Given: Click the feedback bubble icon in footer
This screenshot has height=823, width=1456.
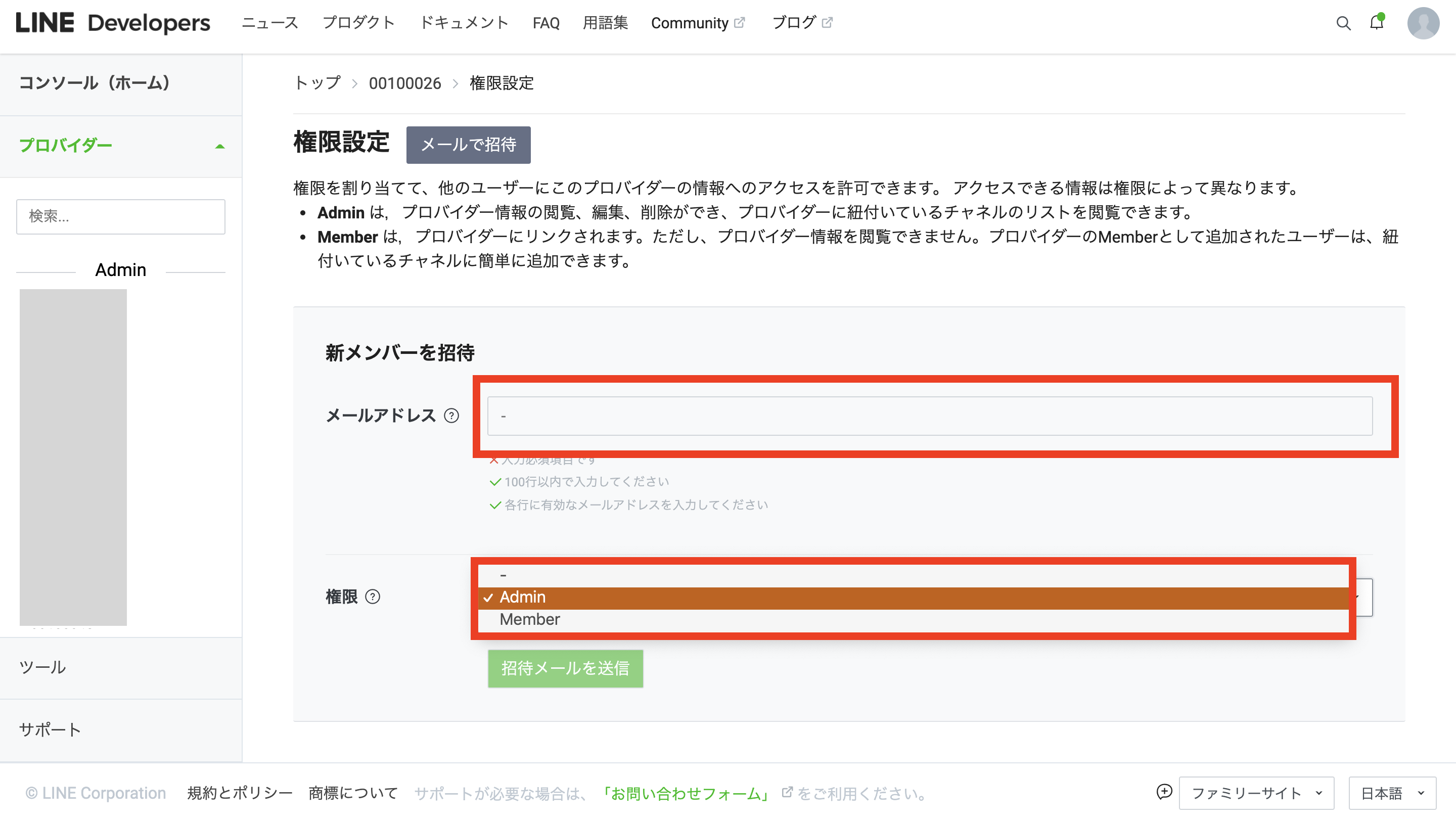Looking at the screenshot, I should (x=1164, y=792).
